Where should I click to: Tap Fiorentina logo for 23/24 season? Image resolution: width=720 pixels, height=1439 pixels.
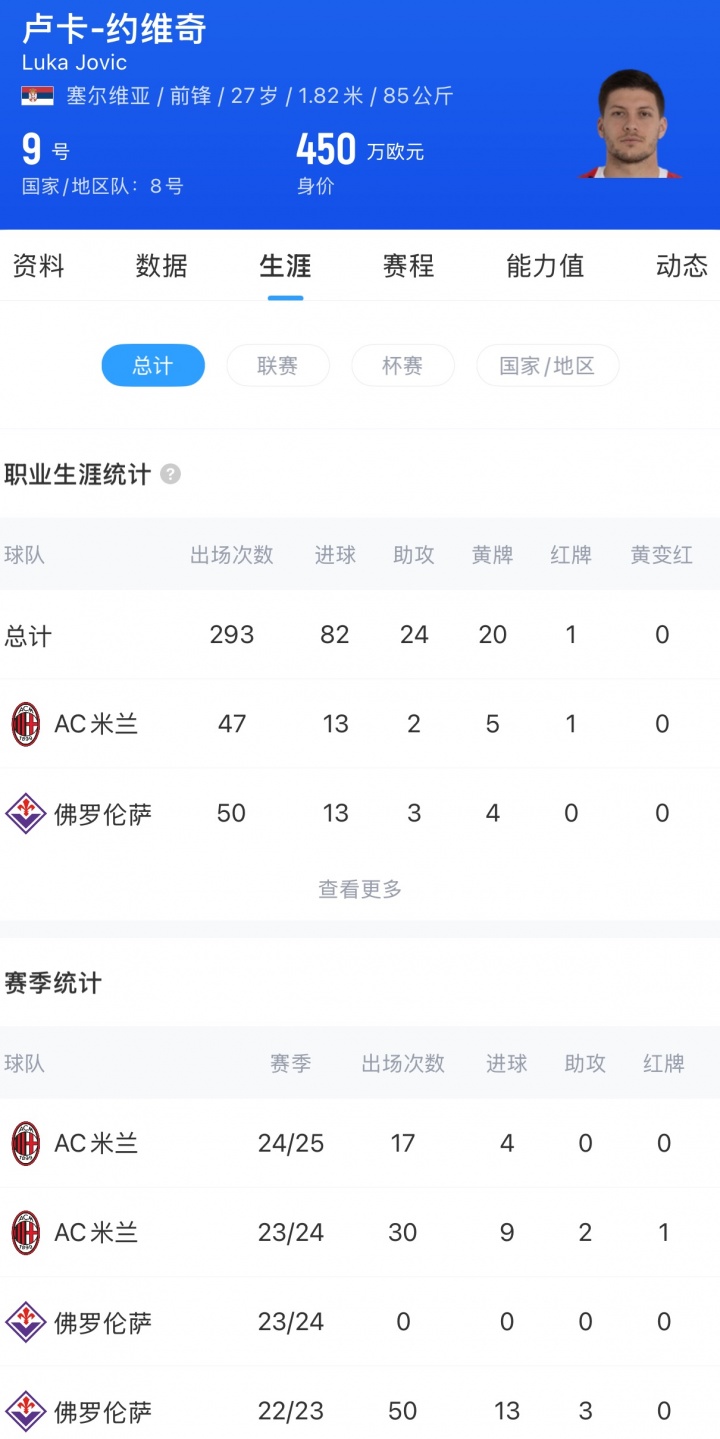pyautogui.click(x=26, y=1322)
